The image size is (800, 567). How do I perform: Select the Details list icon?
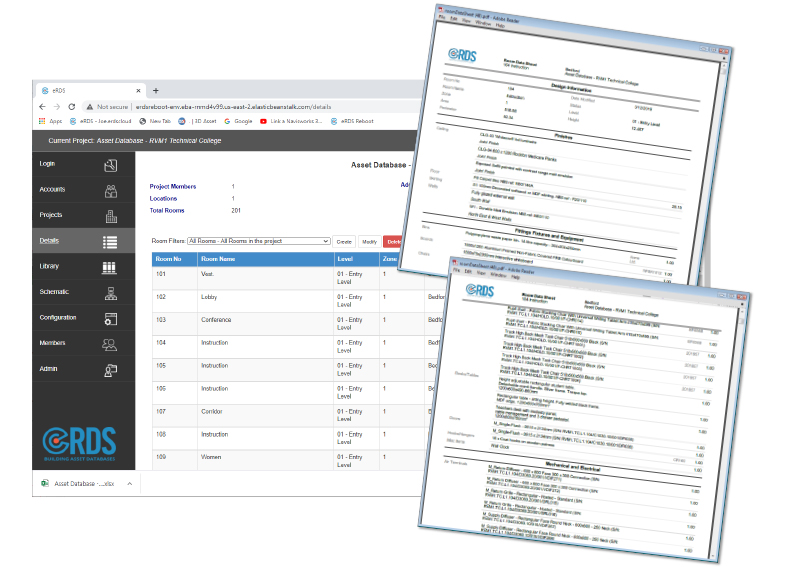pos(110,242)
